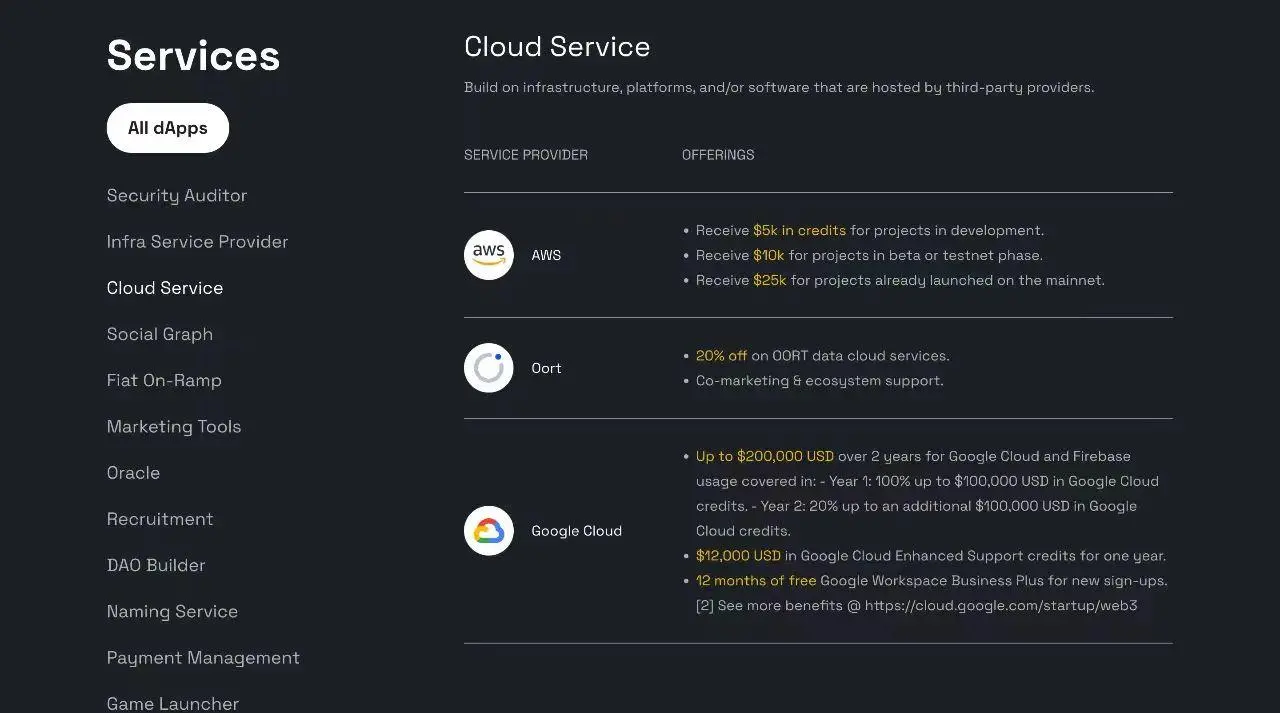The width and height of the screenshot is (1280, 713).
Task: Click the Oort provider name
Action: click(546, 368)
